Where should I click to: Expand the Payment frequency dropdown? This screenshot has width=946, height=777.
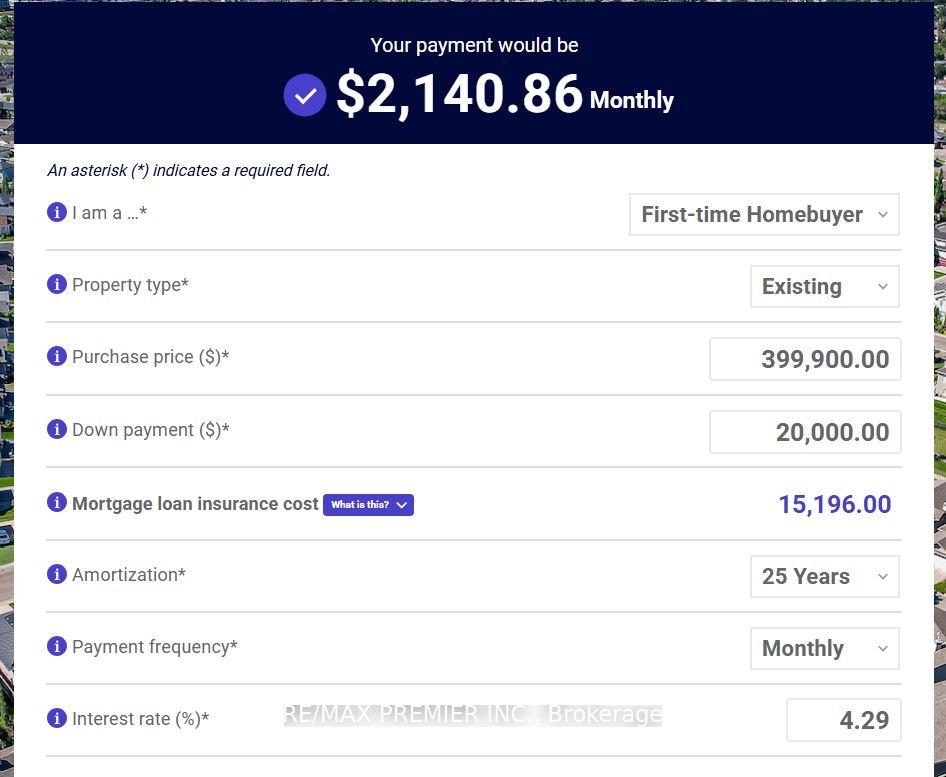pos(824,649)
